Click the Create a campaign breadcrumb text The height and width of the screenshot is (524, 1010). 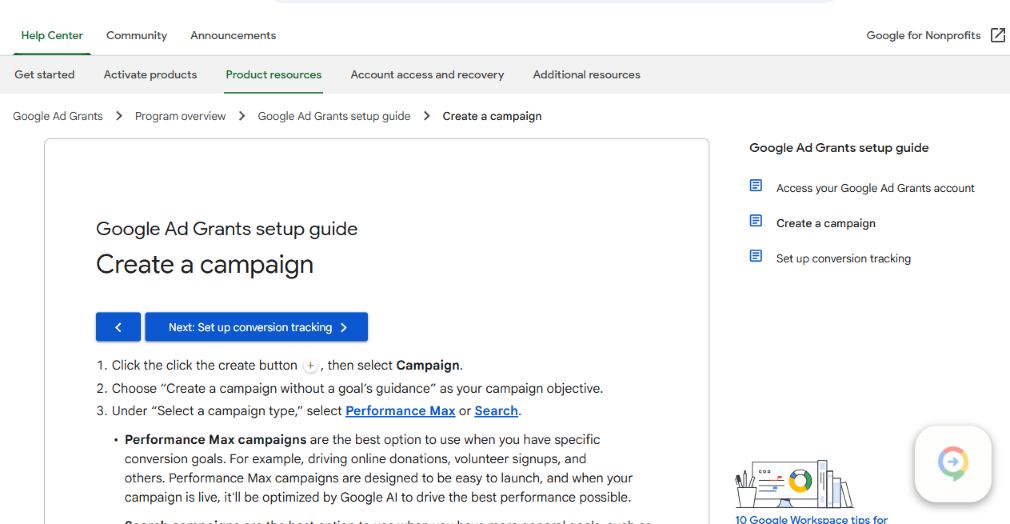[492, 116]
